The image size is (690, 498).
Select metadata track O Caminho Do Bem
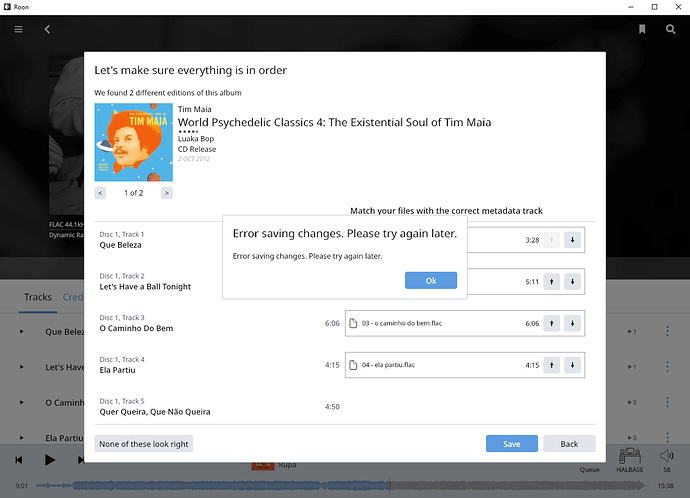point(136,328)
